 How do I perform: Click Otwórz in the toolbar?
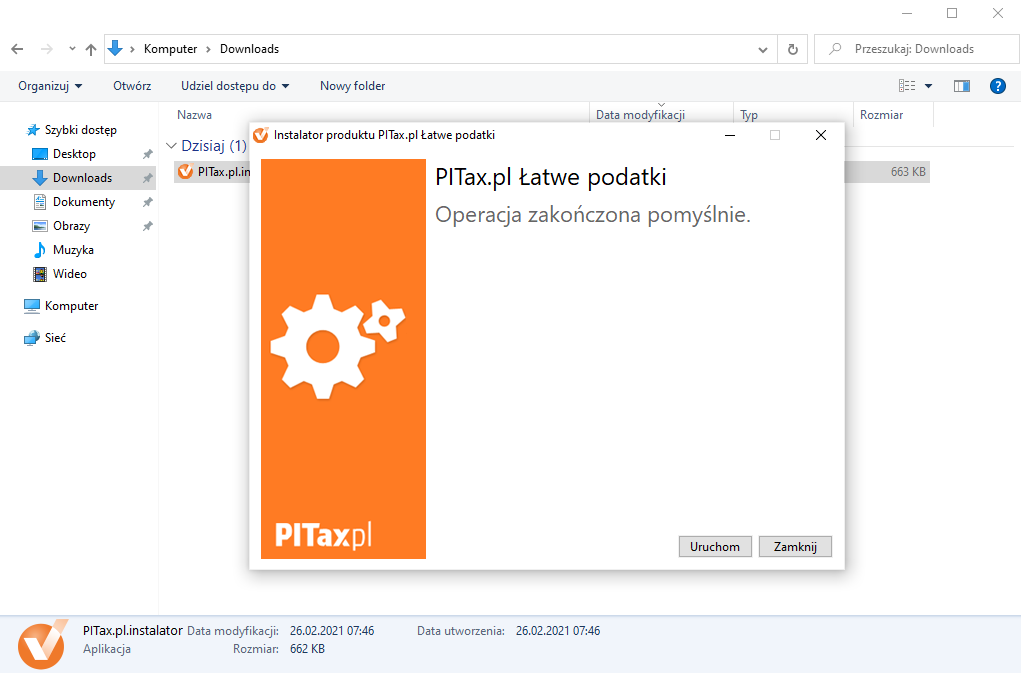132,86
